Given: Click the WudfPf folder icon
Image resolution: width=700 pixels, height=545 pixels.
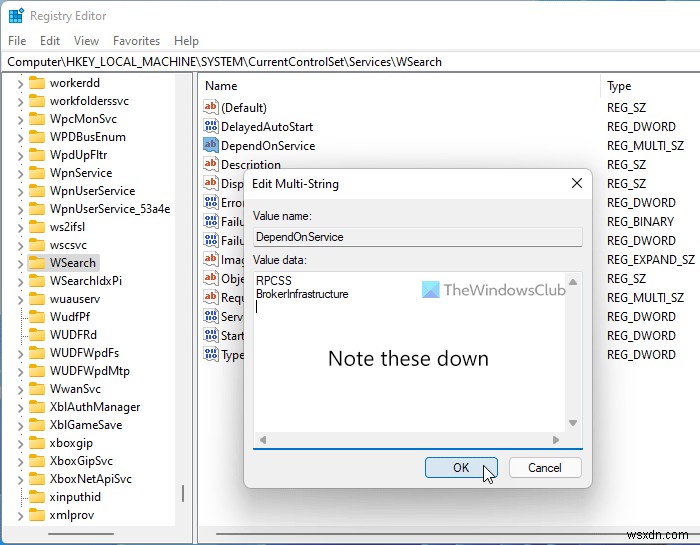Looking at the screenshot, I should click(37, 317).
